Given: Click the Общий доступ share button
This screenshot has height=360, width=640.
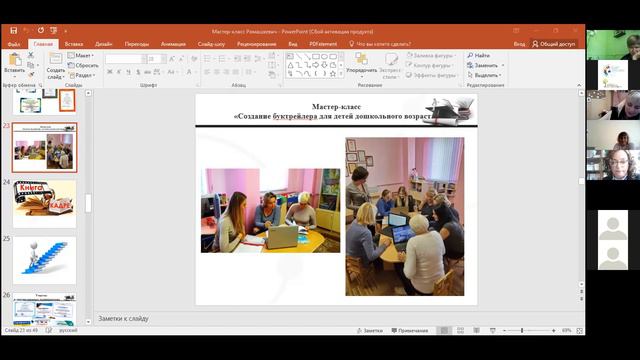Looking at the screenshot, I should pos(553,44).
